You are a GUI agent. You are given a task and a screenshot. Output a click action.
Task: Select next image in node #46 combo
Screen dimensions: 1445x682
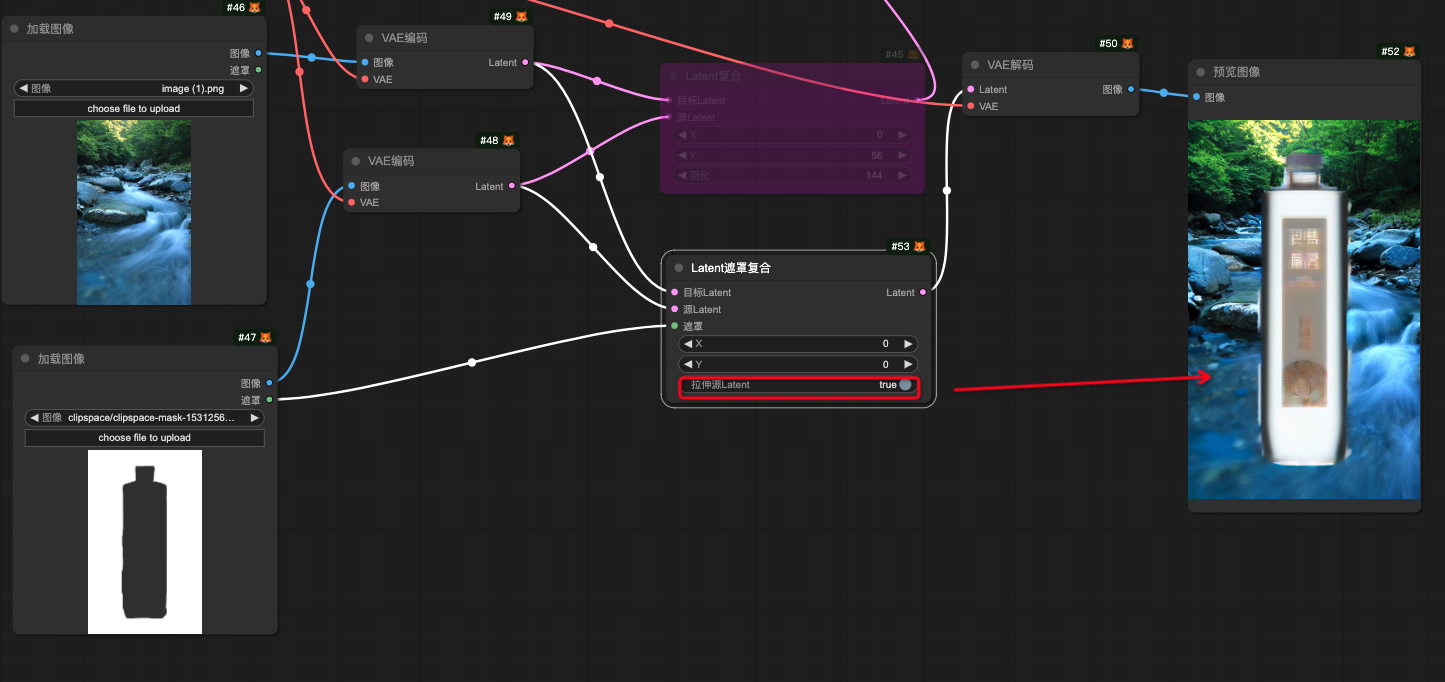(x=244, y=88)
